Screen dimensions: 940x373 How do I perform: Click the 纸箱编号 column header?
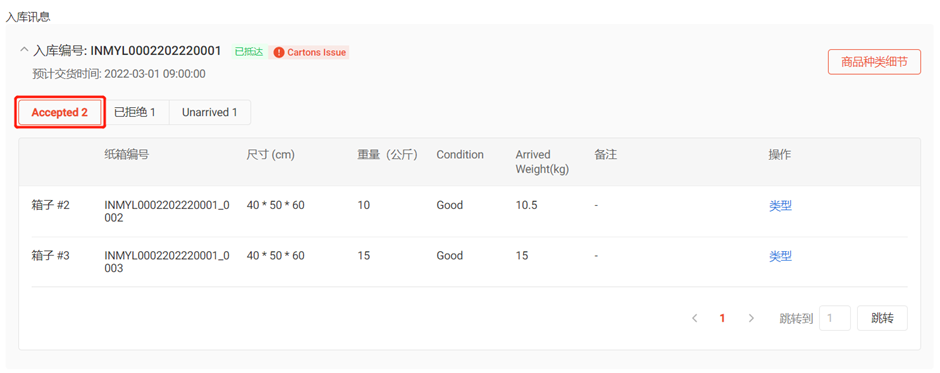(126, 155)
